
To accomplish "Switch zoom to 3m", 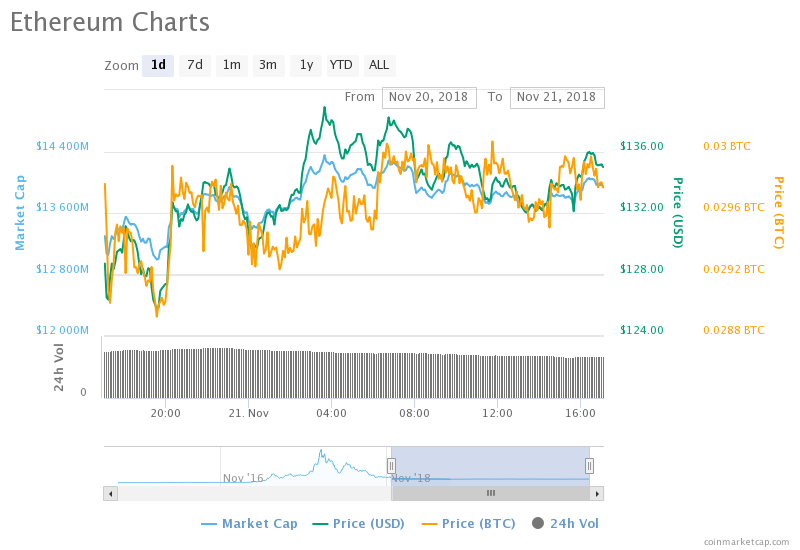I will pyautogui.click(x=268, y=65).
